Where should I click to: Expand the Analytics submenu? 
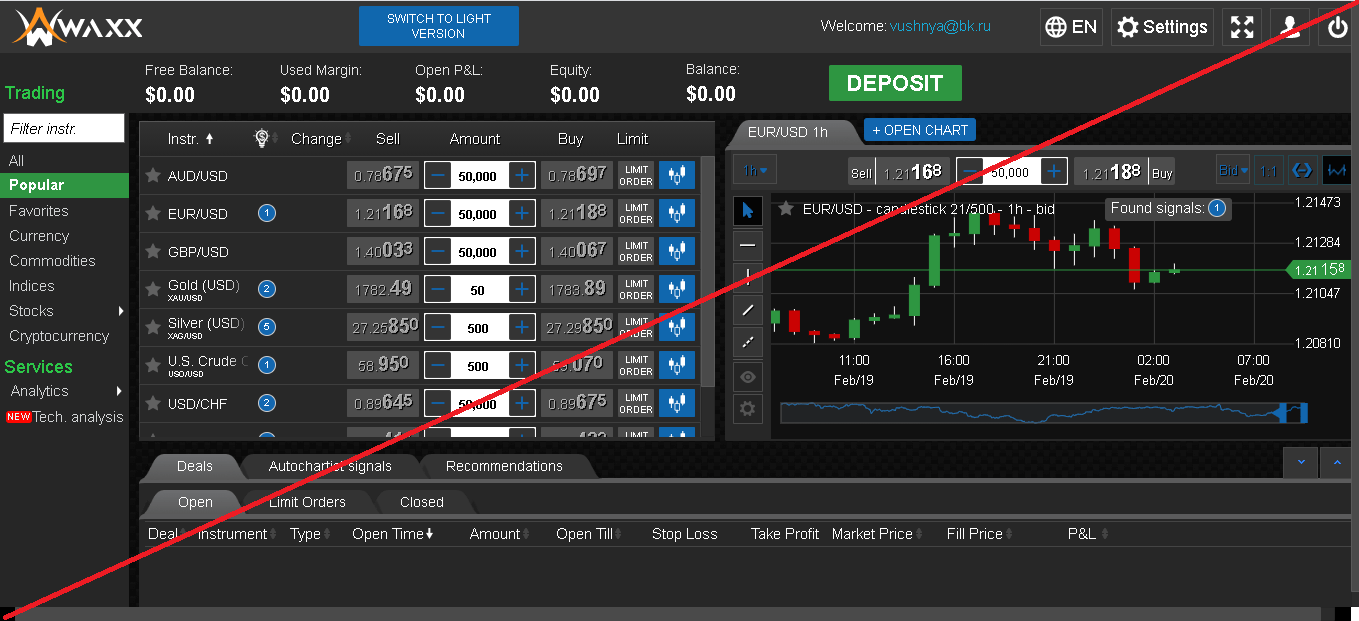click(118, 391)
